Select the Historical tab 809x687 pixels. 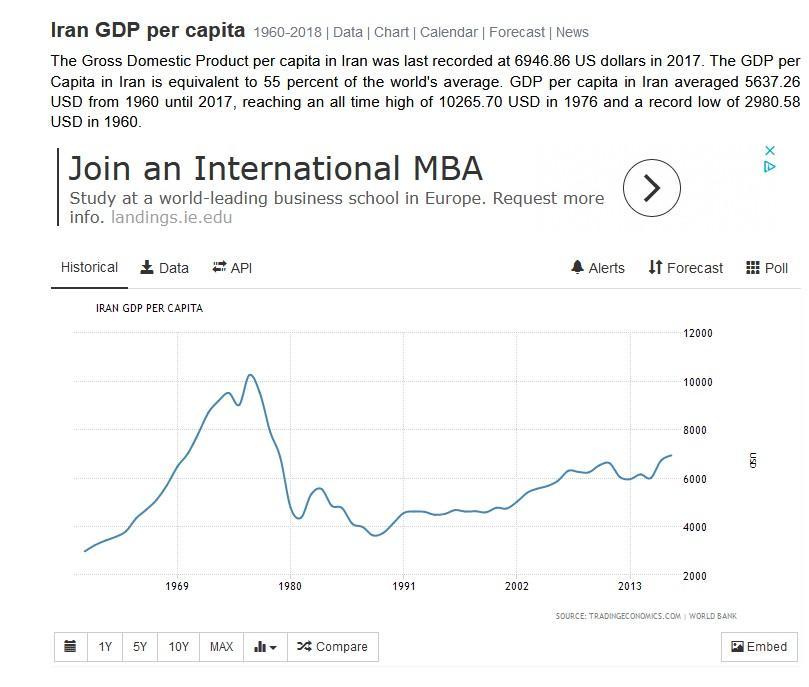pos(89,267)
